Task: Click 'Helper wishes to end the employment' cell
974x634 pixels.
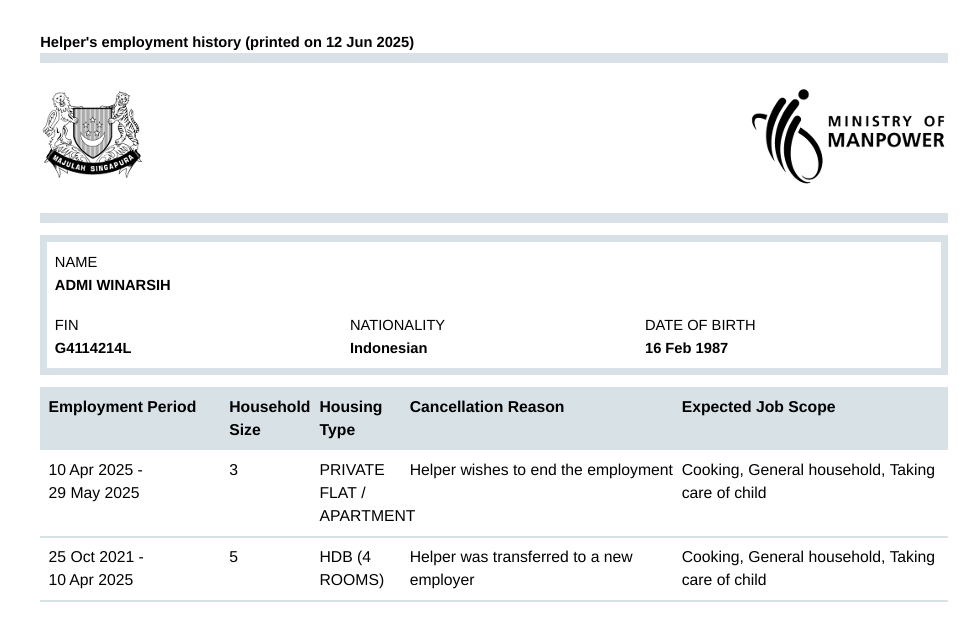Action: pos(541,470)
